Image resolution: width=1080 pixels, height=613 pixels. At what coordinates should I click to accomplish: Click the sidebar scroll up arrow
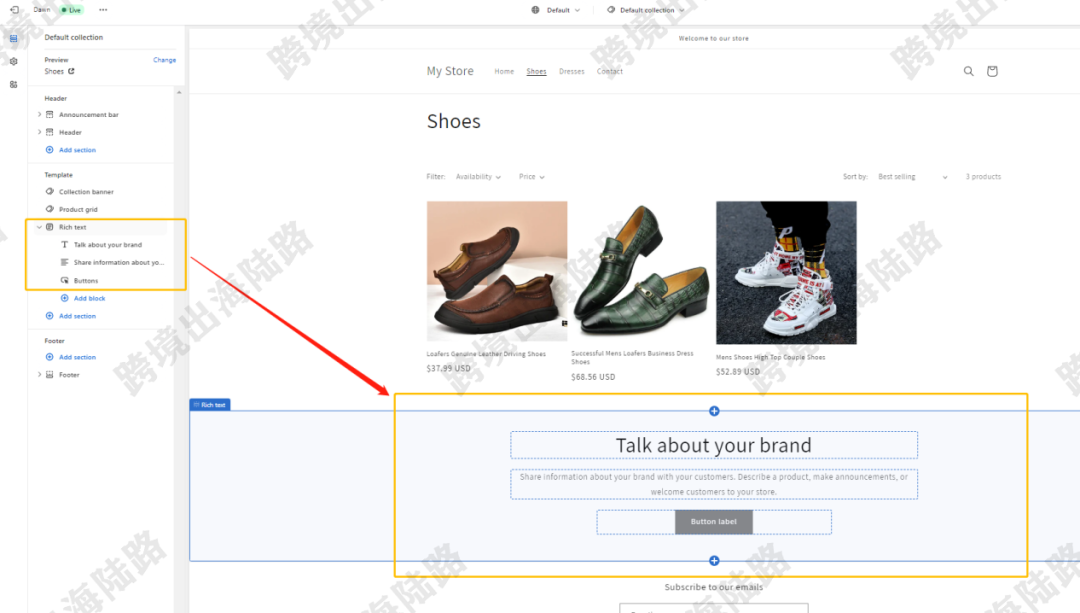click(x=179, y=92)
